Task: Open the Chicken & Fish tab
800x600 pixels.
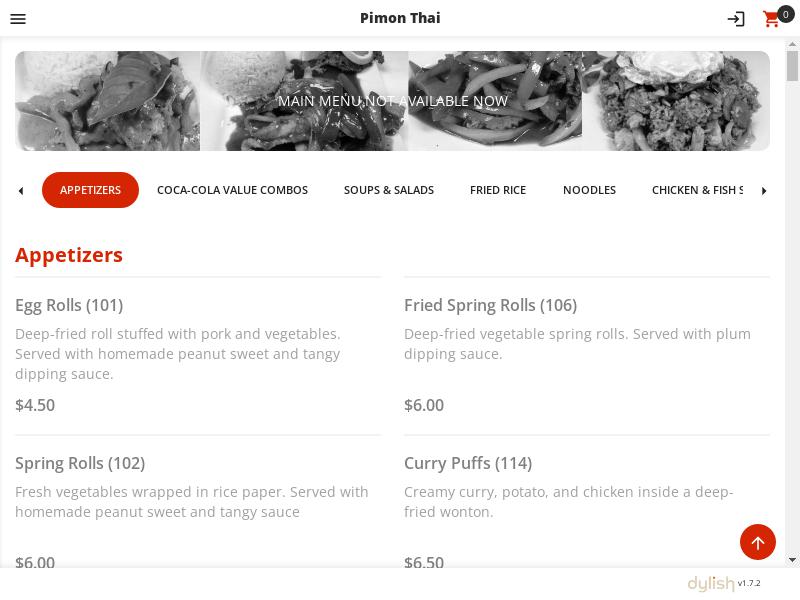Action: pos(697,190)
